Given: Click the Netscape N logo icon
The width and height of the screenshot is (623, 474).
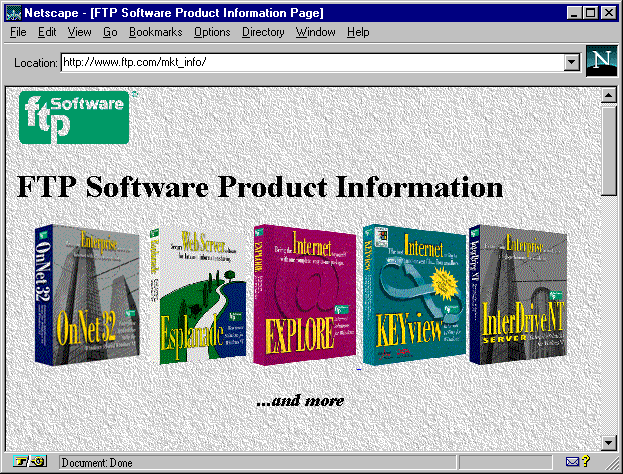Looking at the screenshot, I should 602,61.
